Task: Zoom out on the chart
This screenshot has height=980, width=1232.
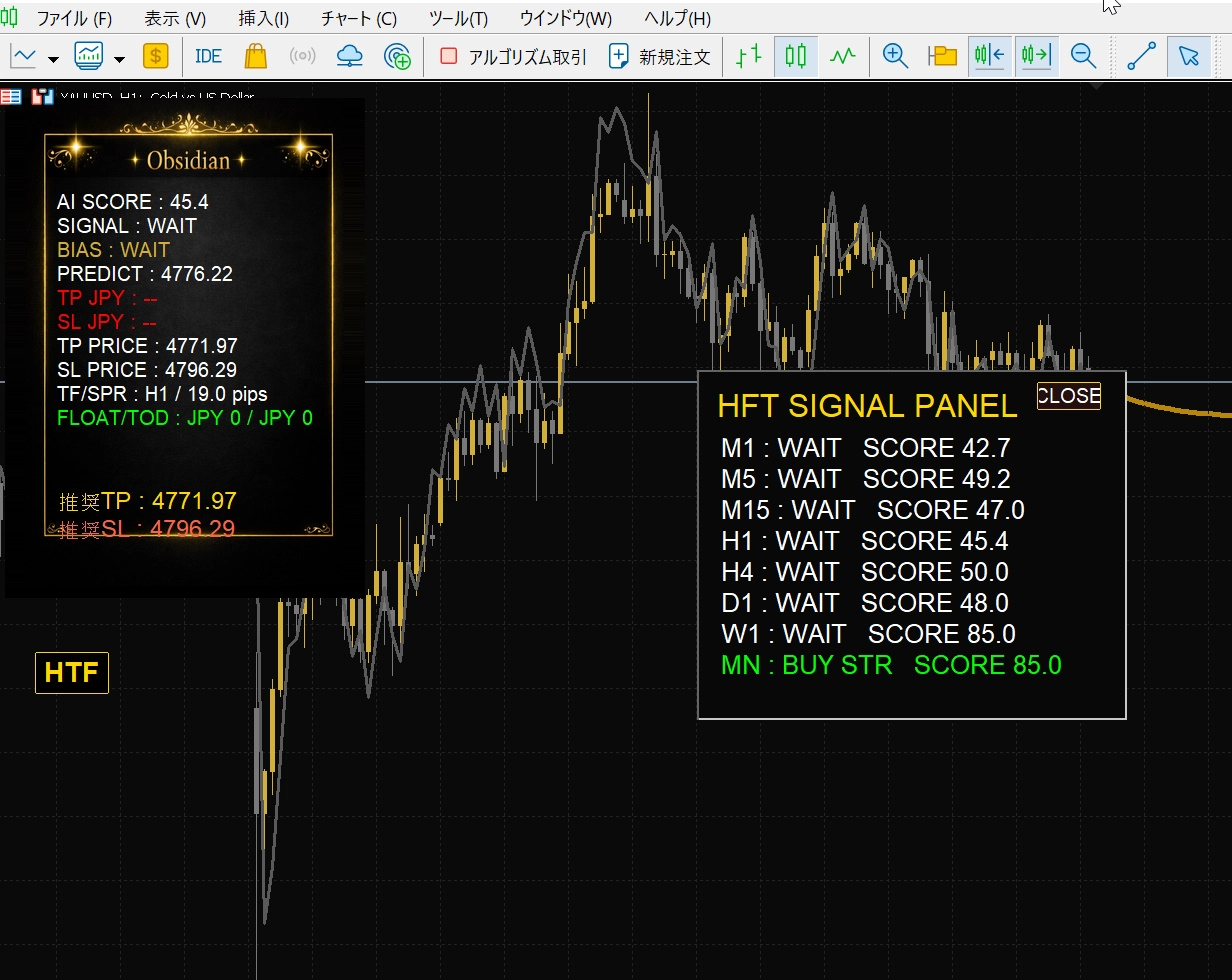Action: tap(1083, 56)
